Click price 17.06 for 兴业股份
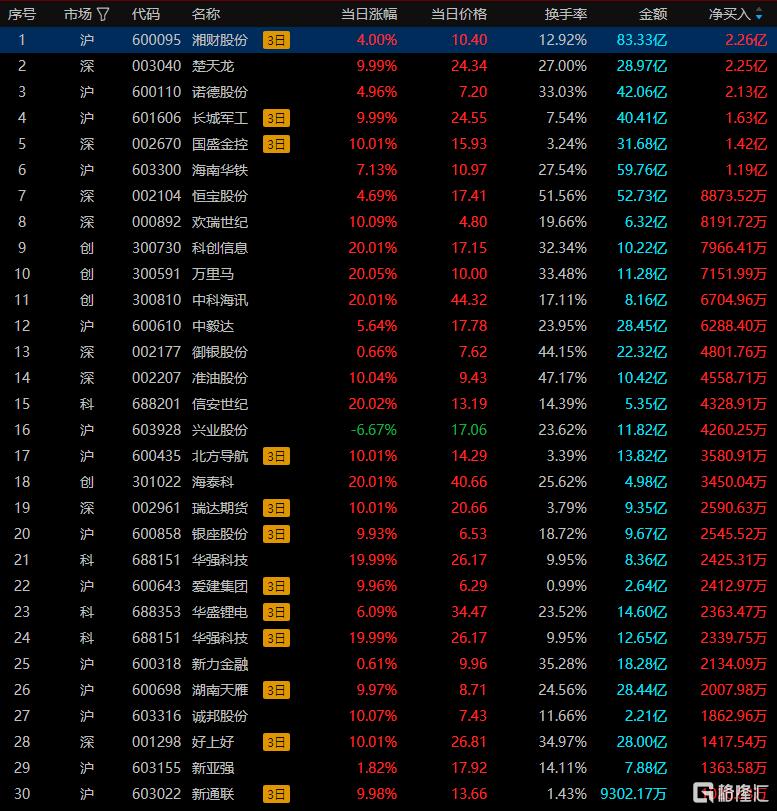777x811 pixels. [x=469, y=430]
